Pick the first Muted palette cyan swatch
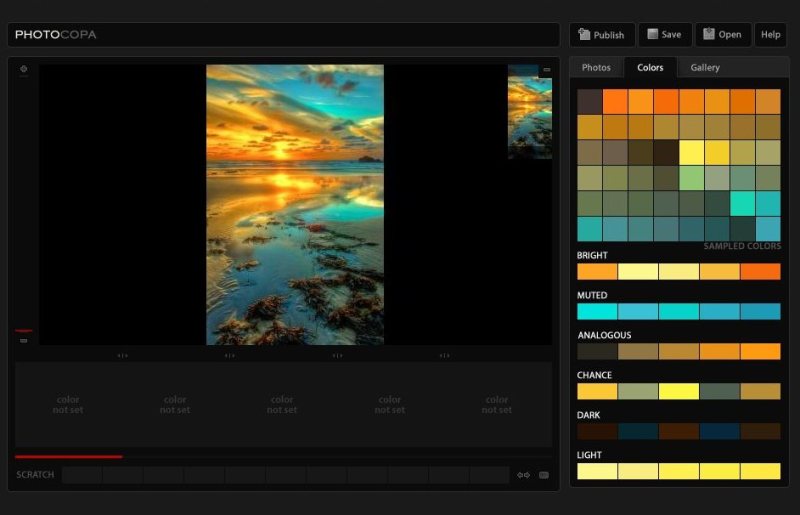The width and height of the screenshot is (800, 515). (597, 311)
